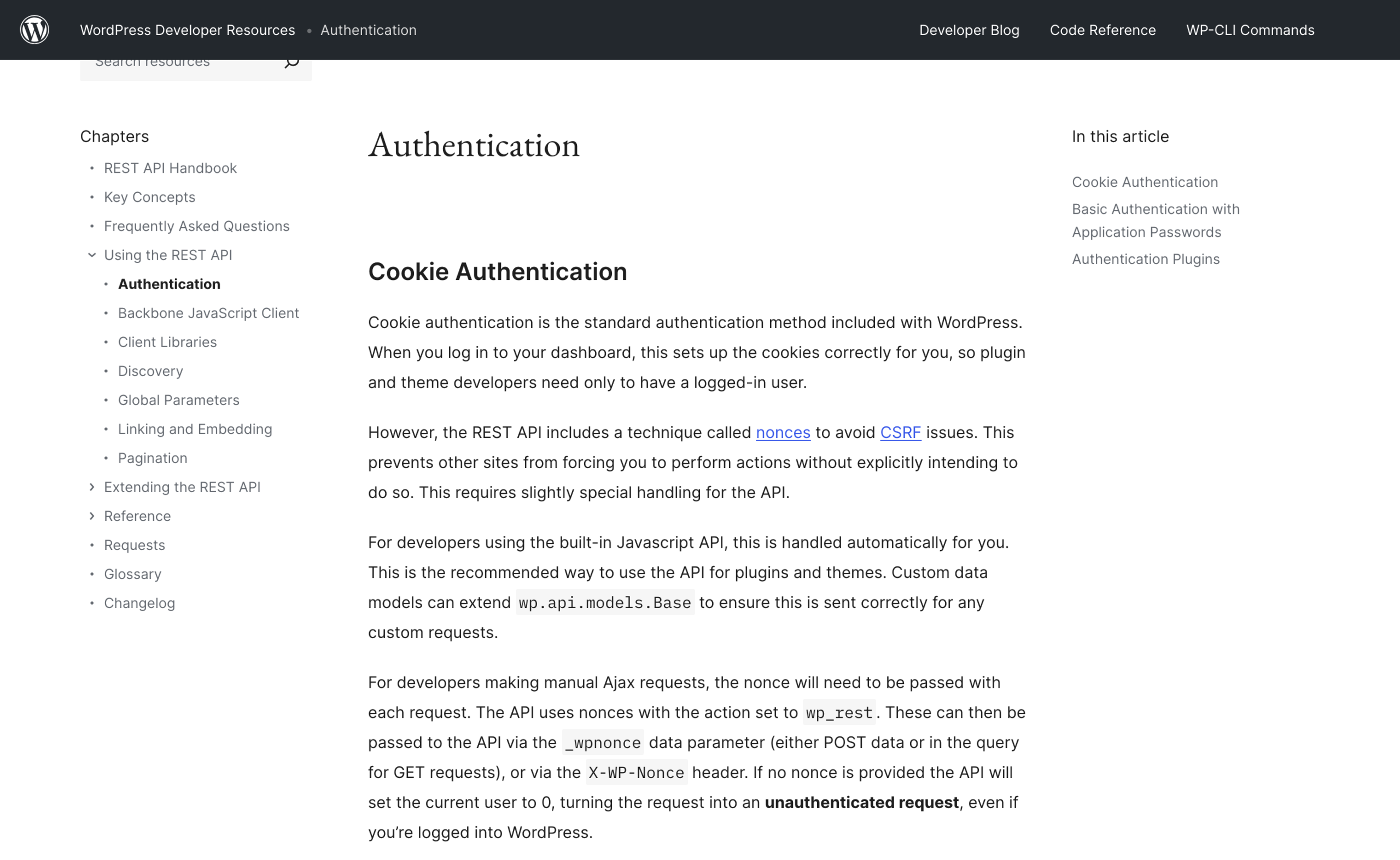
Task: Click the bold unauthenticated request text
Action: 861,803
